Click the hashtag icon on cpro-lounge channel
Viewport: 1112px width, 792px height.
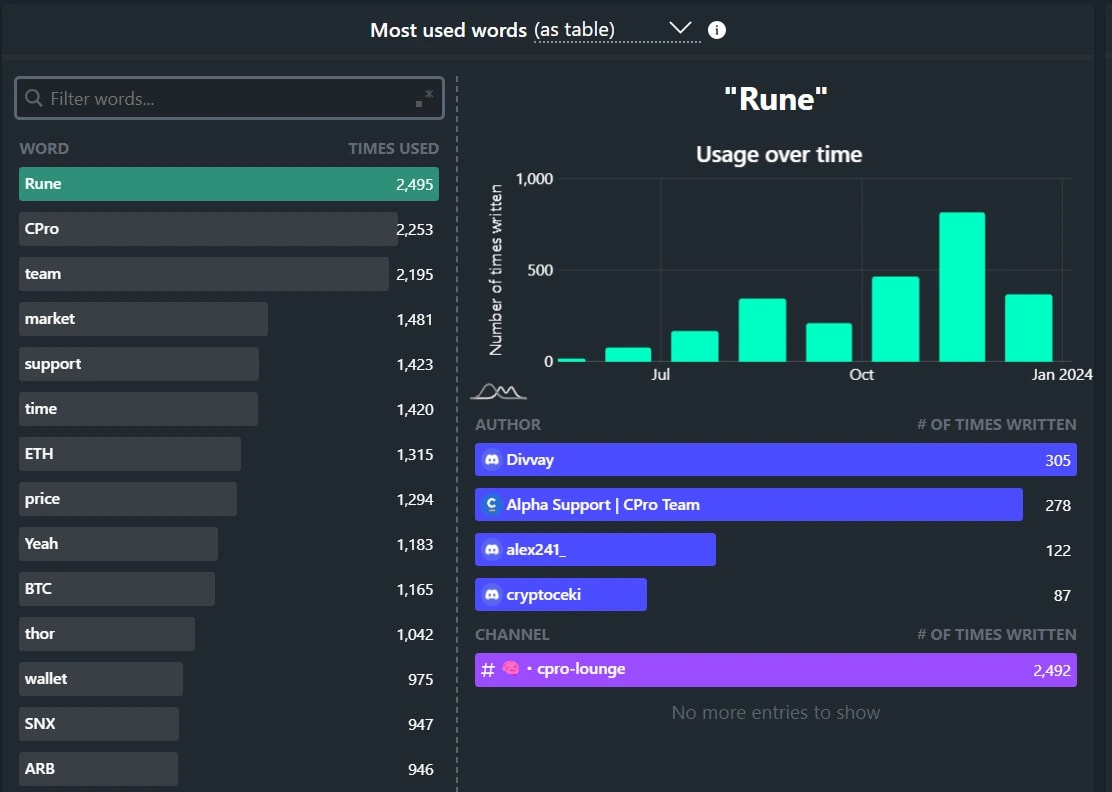(x=487, y=669)
